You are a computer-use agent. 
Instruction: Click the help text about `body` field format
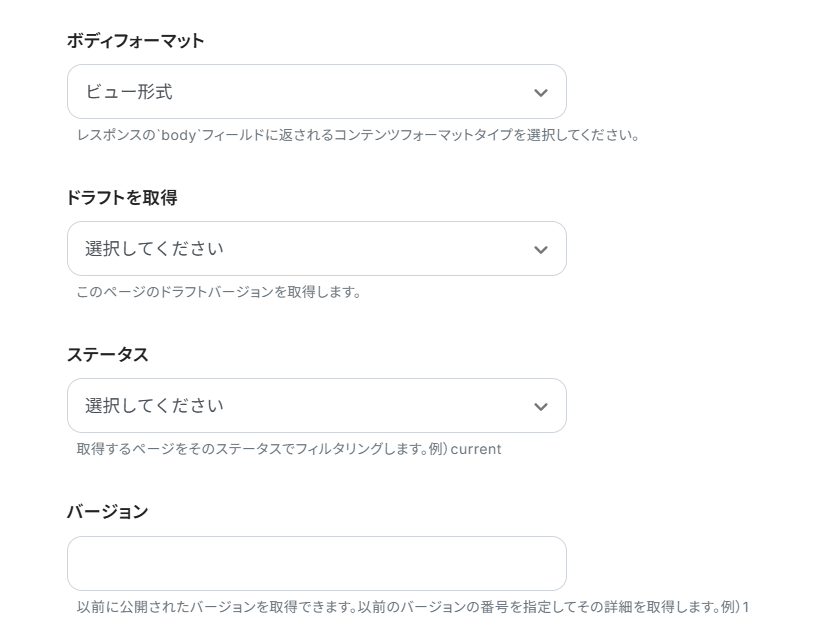point(358,135)
